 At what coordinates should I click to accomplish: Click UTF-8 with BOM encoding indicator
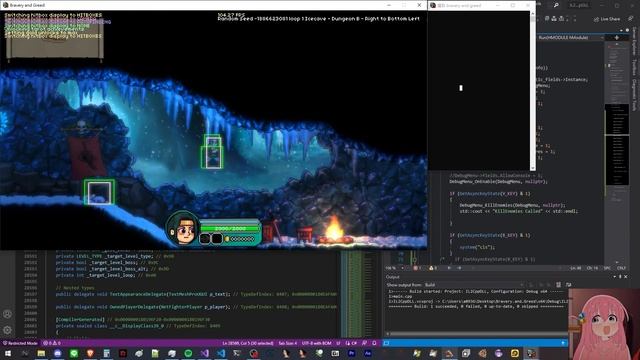[x=316, y=343]
